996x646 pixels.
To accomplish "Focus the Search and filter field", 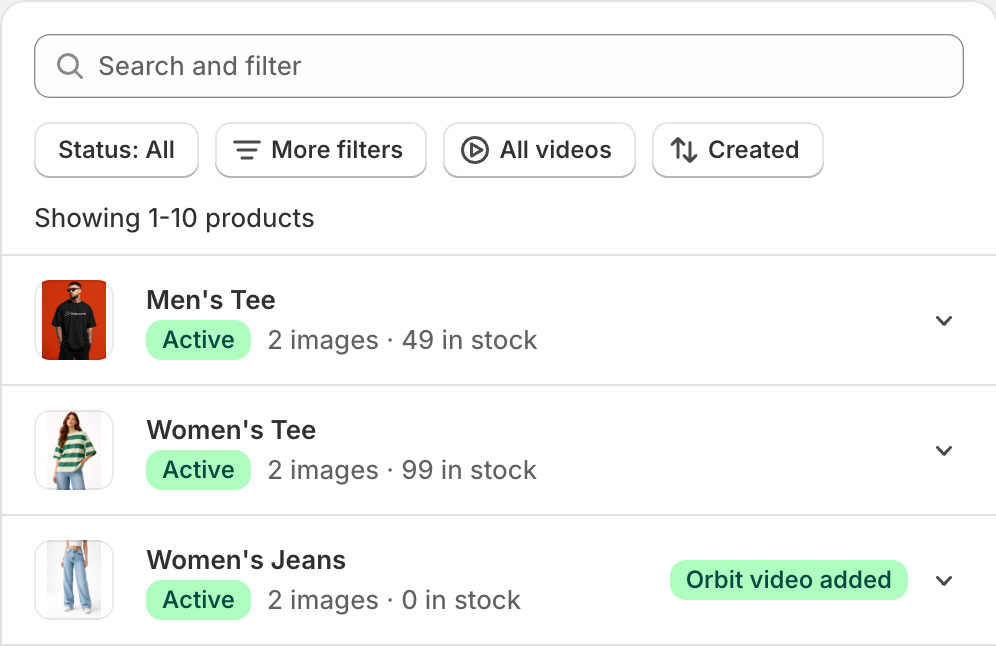I will (499, 66).
